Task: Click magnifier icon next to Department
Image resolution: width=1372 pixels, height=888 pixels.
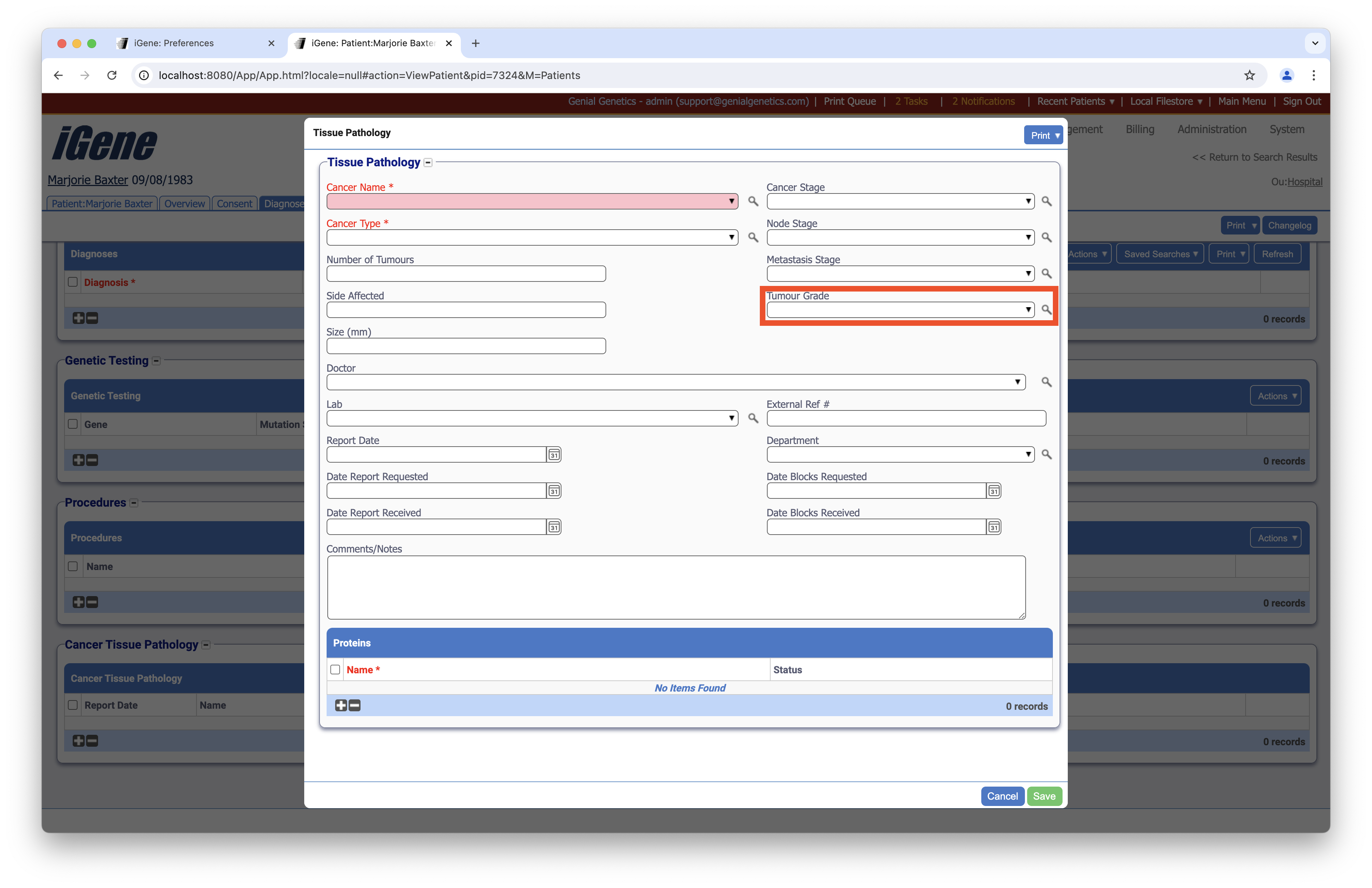Action: 1046,455
